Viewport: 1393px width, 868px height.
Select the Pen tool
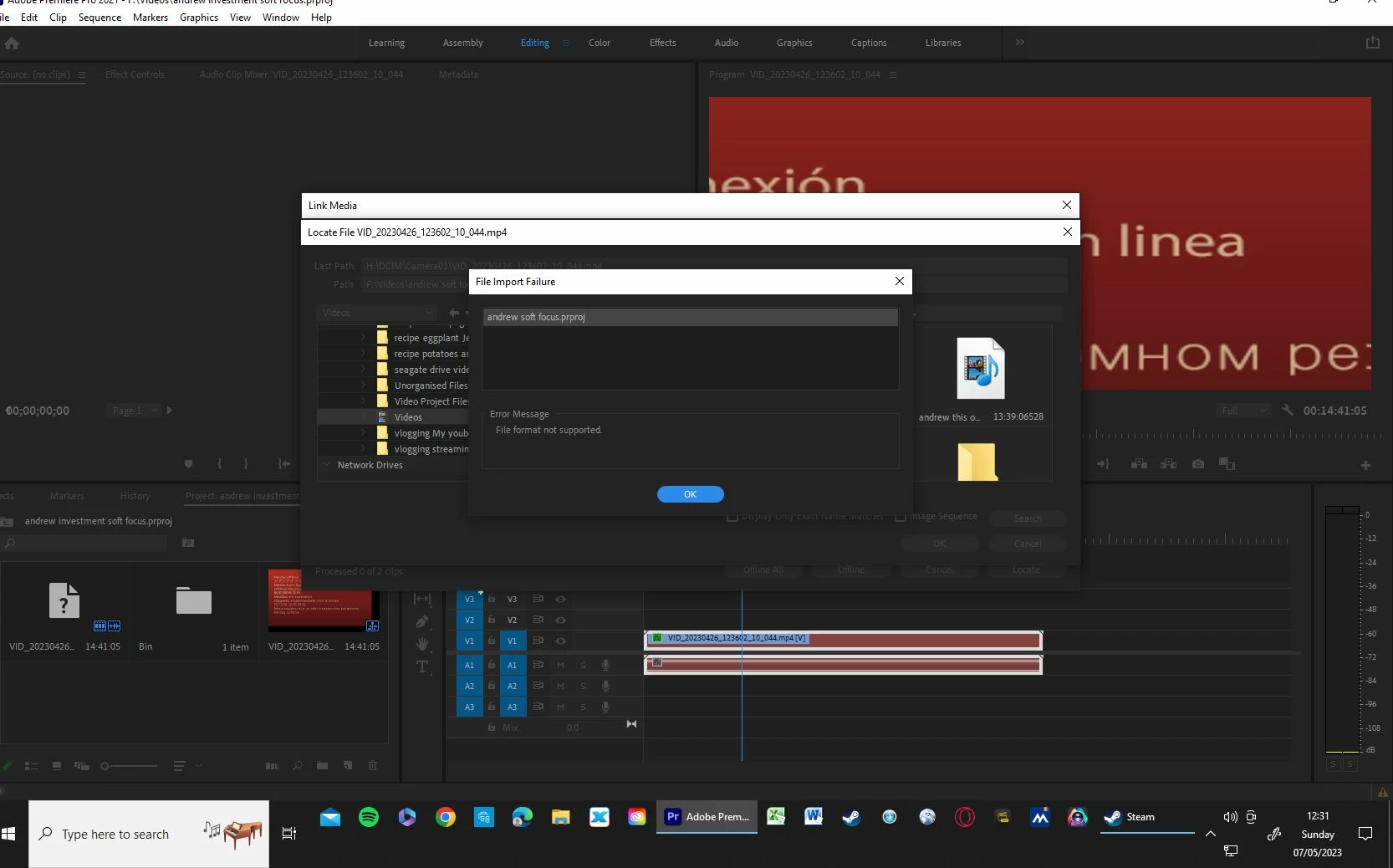click(x=422, y=621)
